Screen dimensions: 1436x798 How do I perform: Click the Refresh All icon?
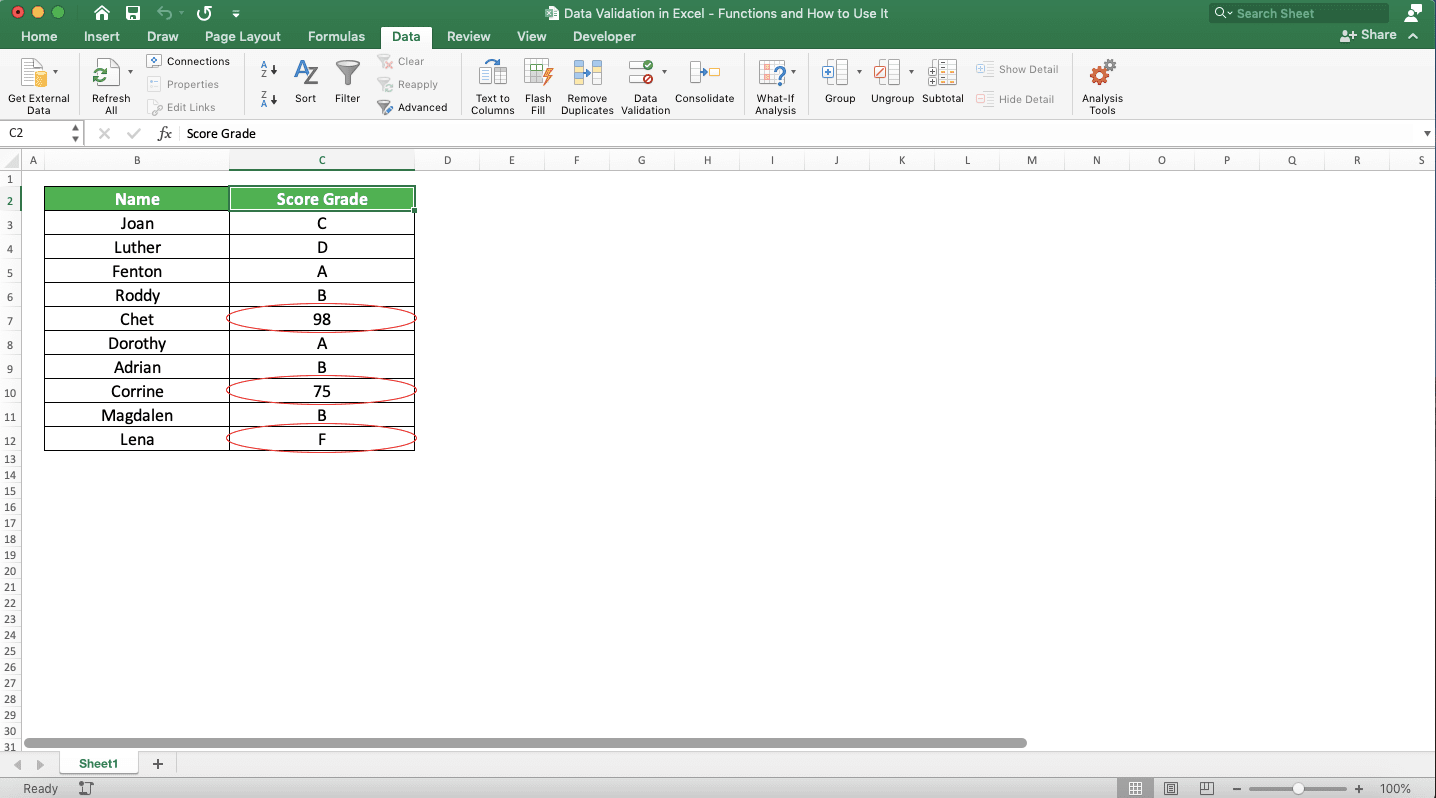[x=106, y=73]
